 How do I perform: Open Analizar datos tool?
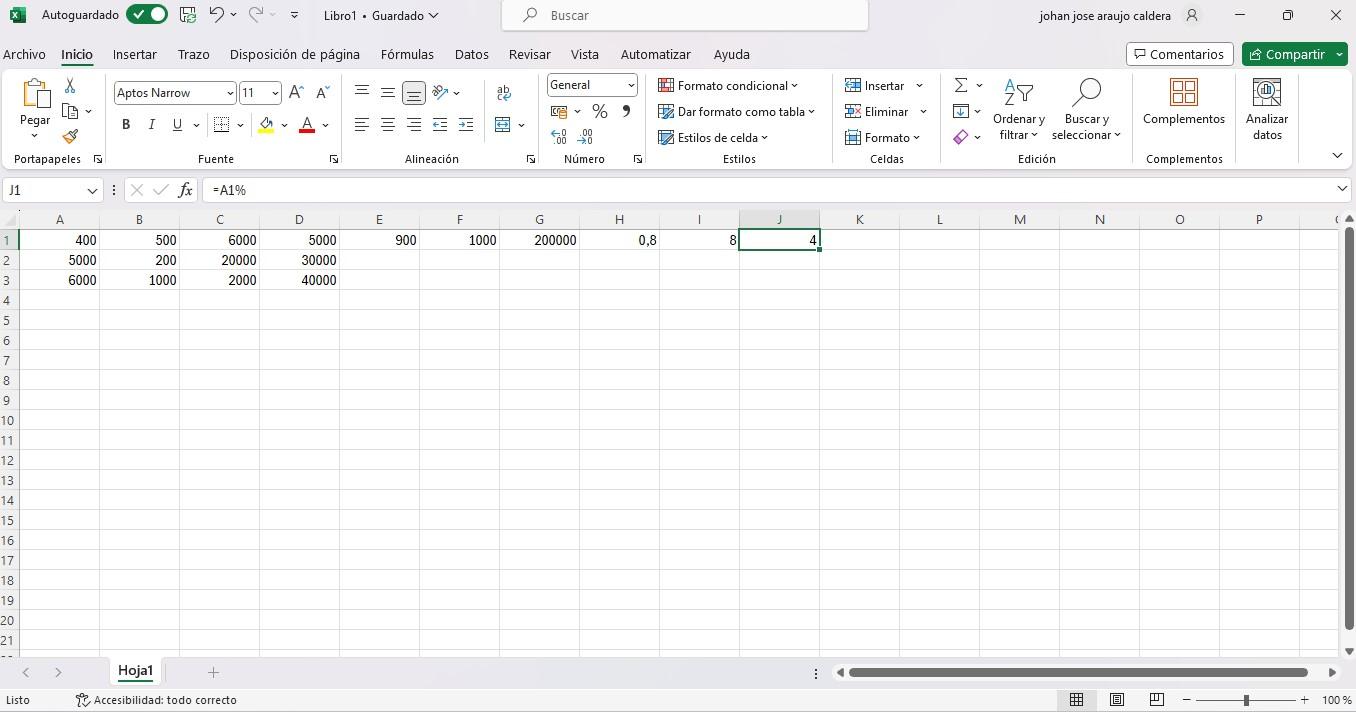click(x=1266, y=110)
